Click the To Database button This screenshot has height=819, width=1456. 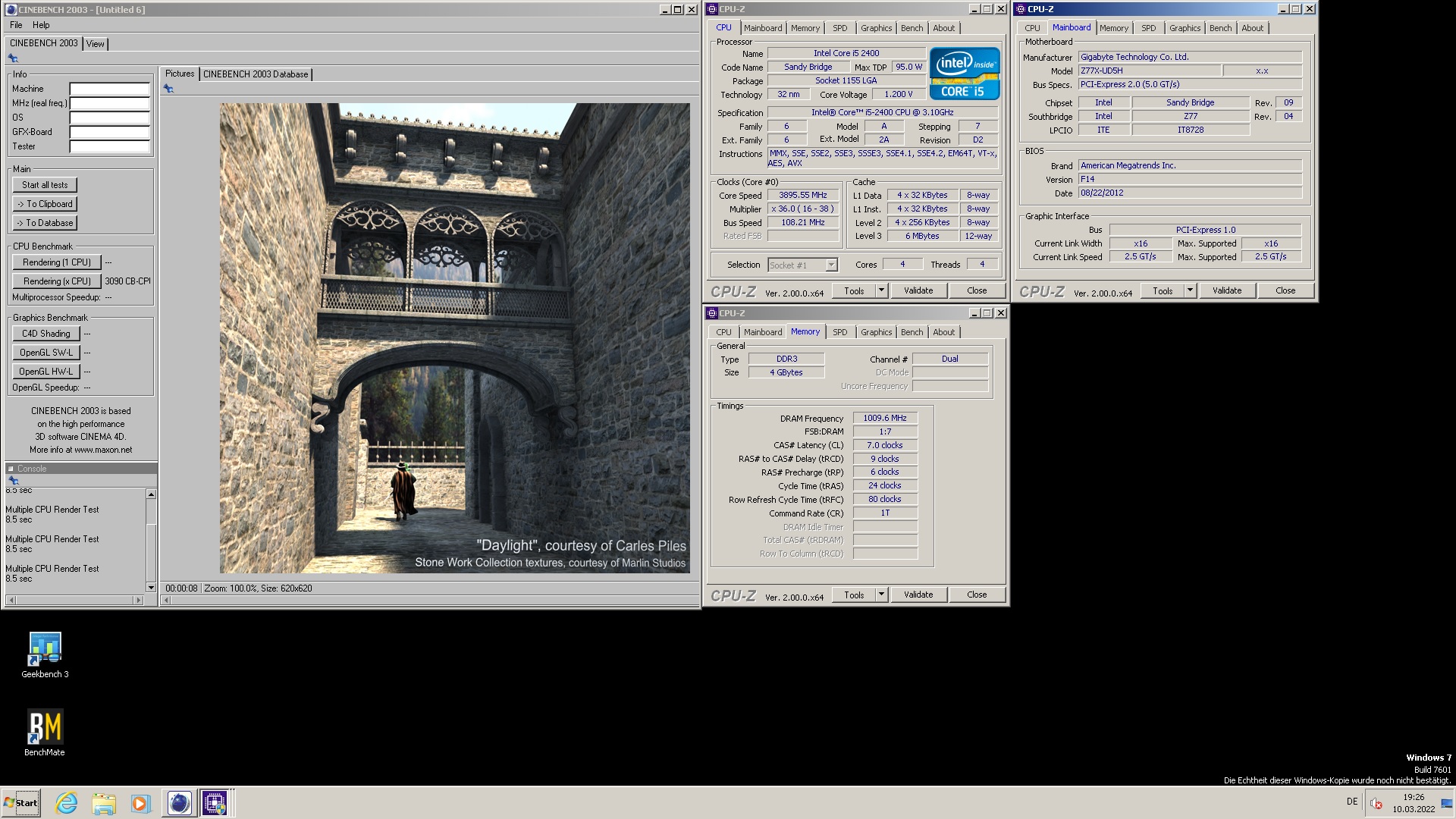pyautogui.click(x=45, y=223)
